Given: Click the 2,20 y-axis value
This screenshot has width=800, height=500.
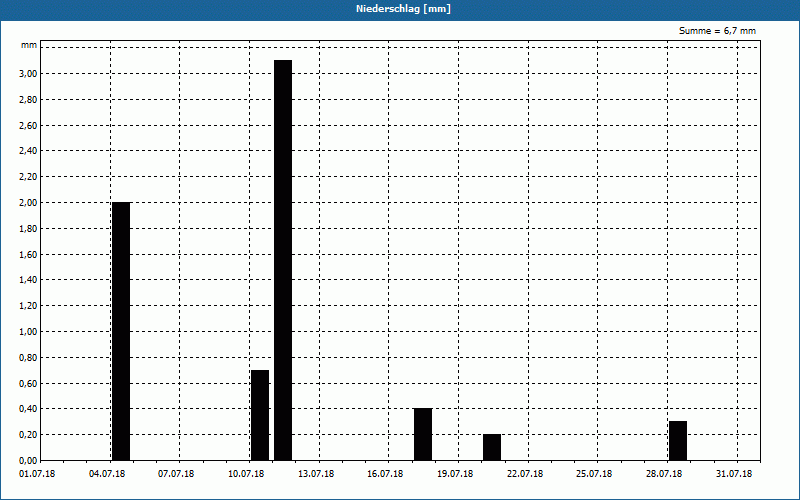Looking at the screenshot, I should [x=29, y=177].
